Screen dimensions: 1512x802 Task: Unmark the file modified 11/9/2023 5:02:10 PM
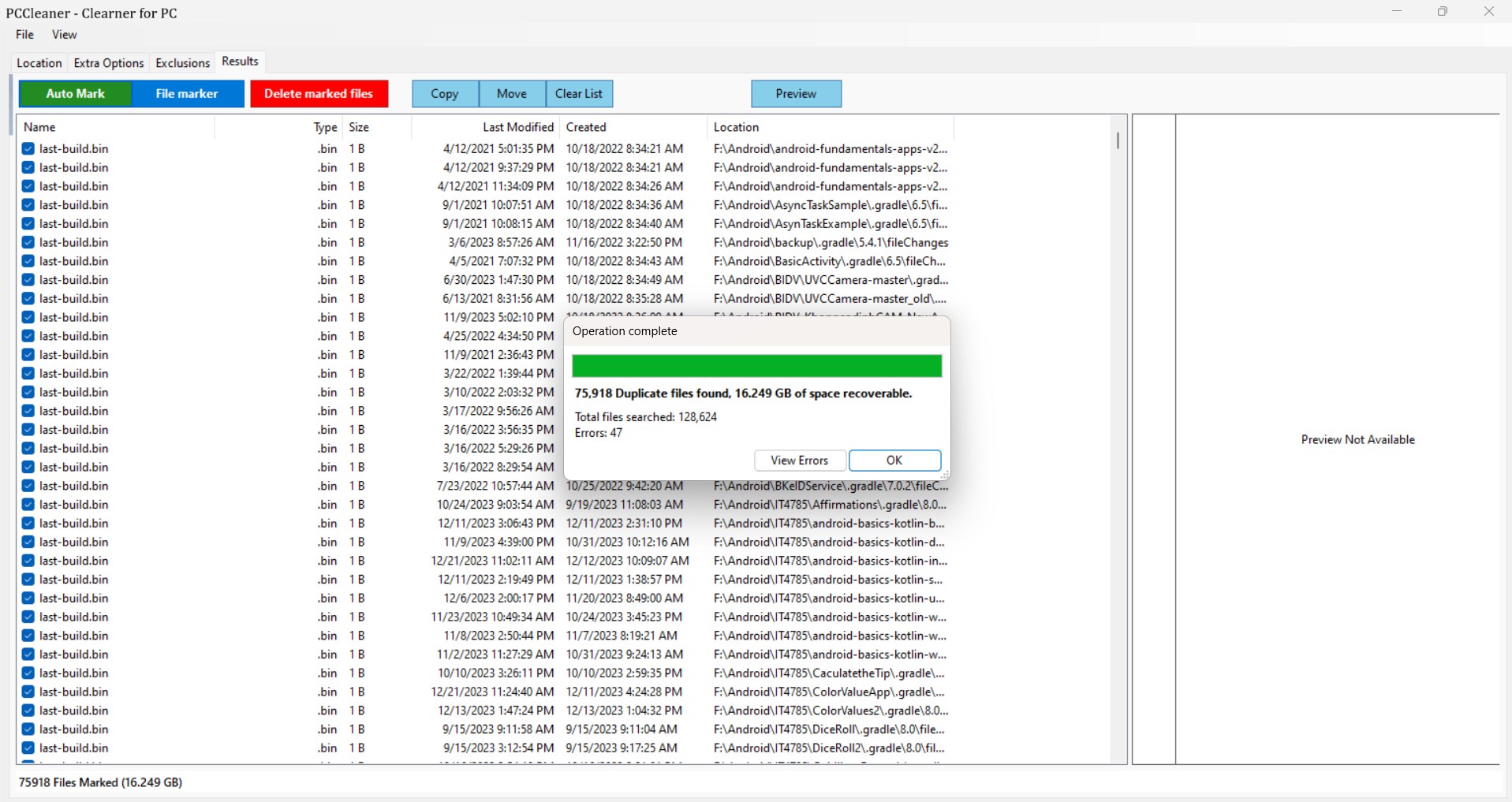(x=28, y=318)
